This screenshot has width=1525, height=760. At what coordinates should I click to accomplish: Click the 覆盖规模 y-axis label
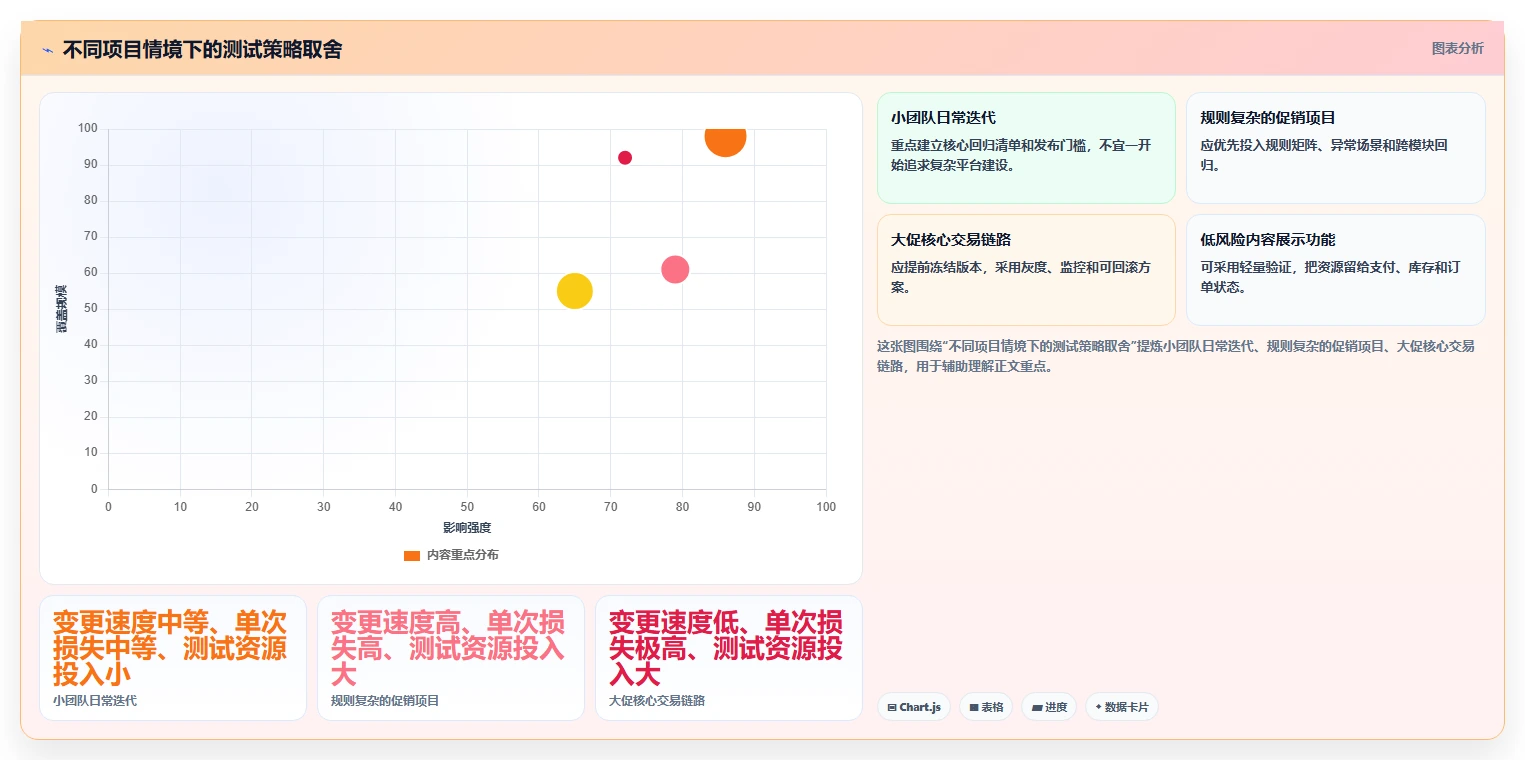[62, 309]
